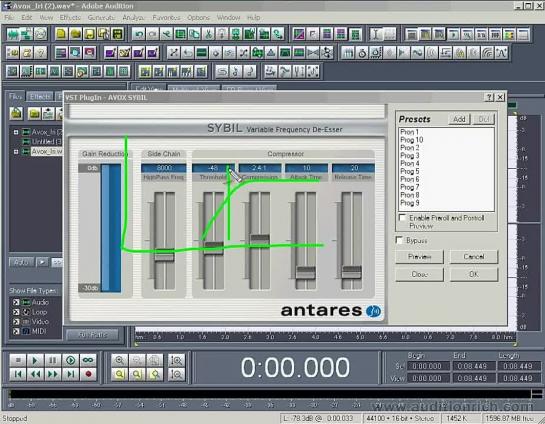This screenshot has height=424, width=545.
Task: Toggle Audio file type checkbox
Action: tap(16, 302)
